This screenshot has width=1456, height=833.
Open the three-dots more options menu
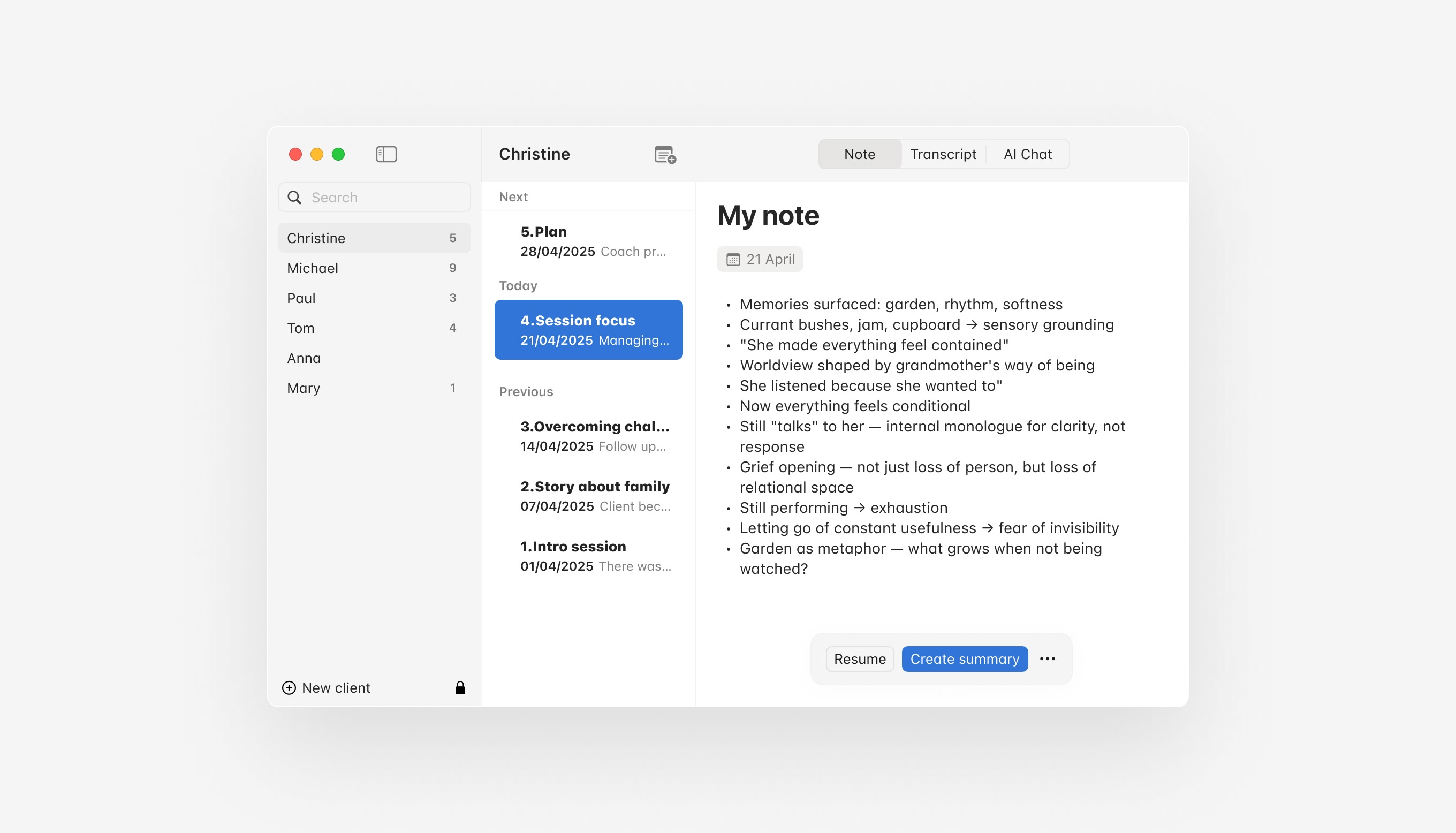tap(1047, 659)
